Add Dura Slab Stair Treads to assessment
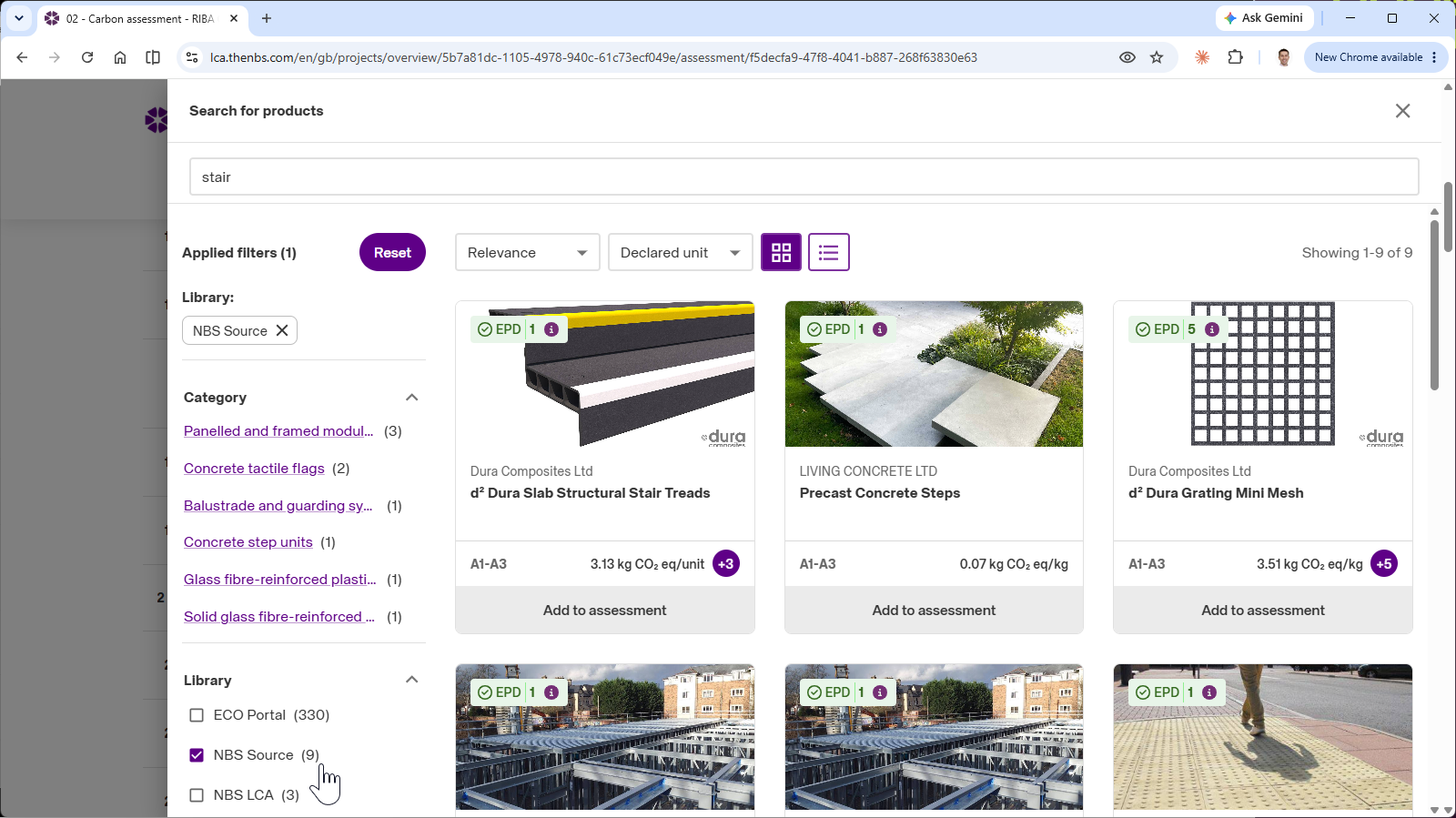The height and width of the screenshot is (818, 1456). [x=605, y=611]
